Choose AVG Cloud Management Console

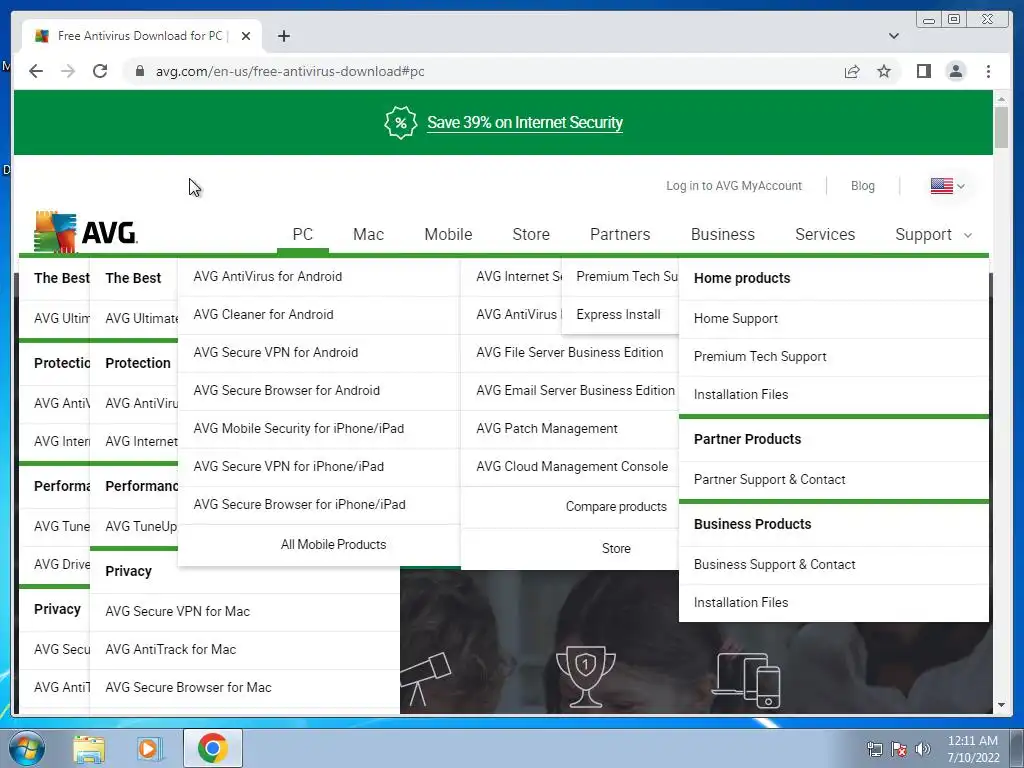[x=572, y=466]
